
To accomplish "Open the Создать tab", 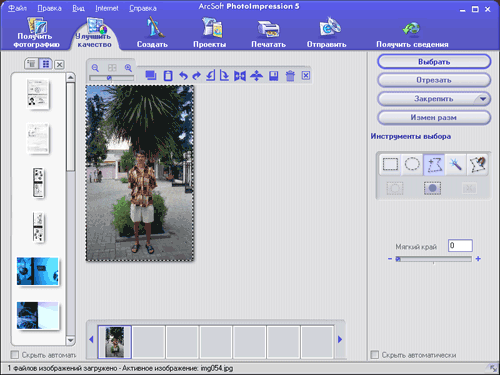I will coord(152,33).
